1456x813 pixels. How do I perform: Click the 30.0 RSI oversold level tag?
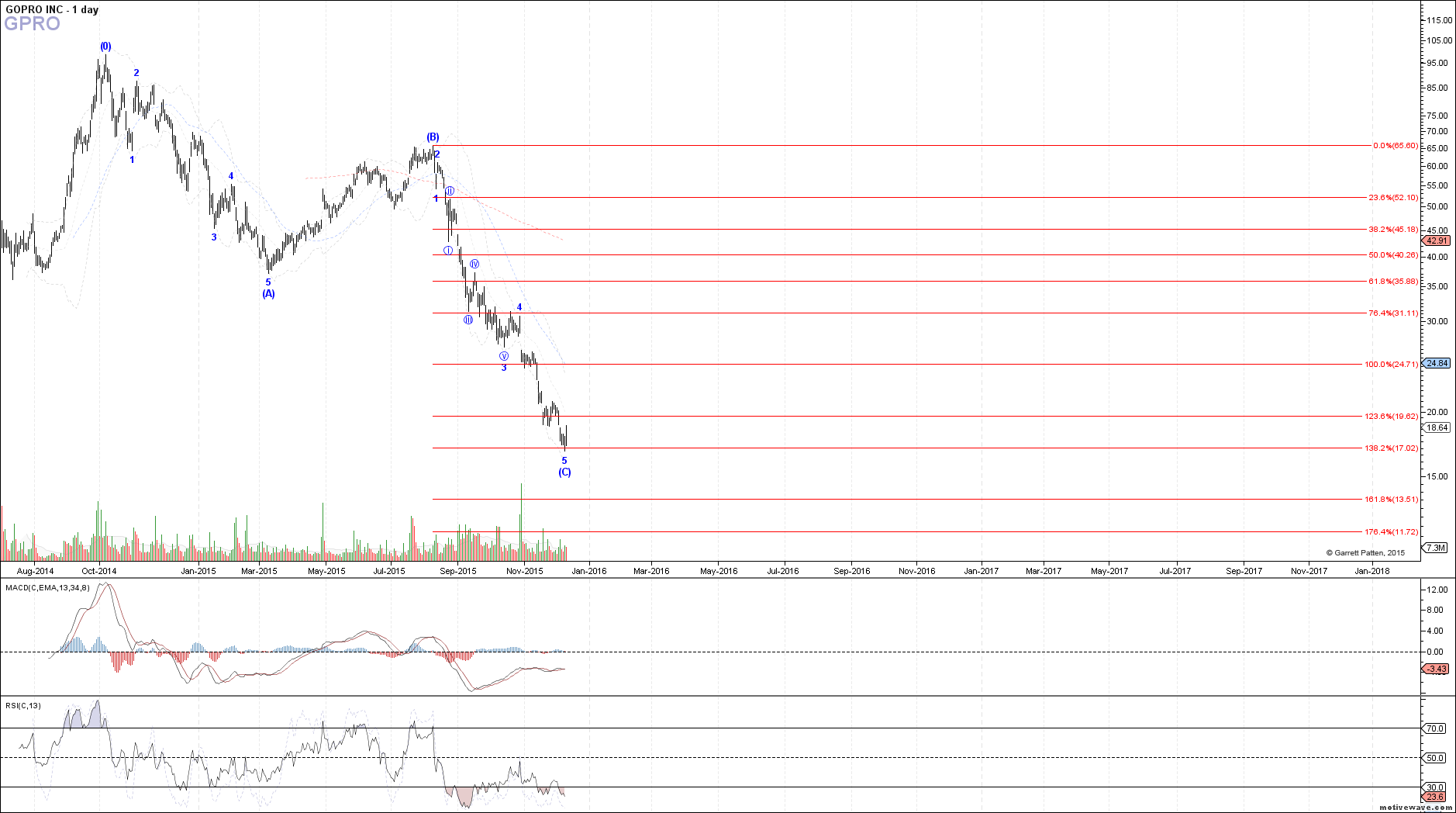click(x=1435, y=787)
